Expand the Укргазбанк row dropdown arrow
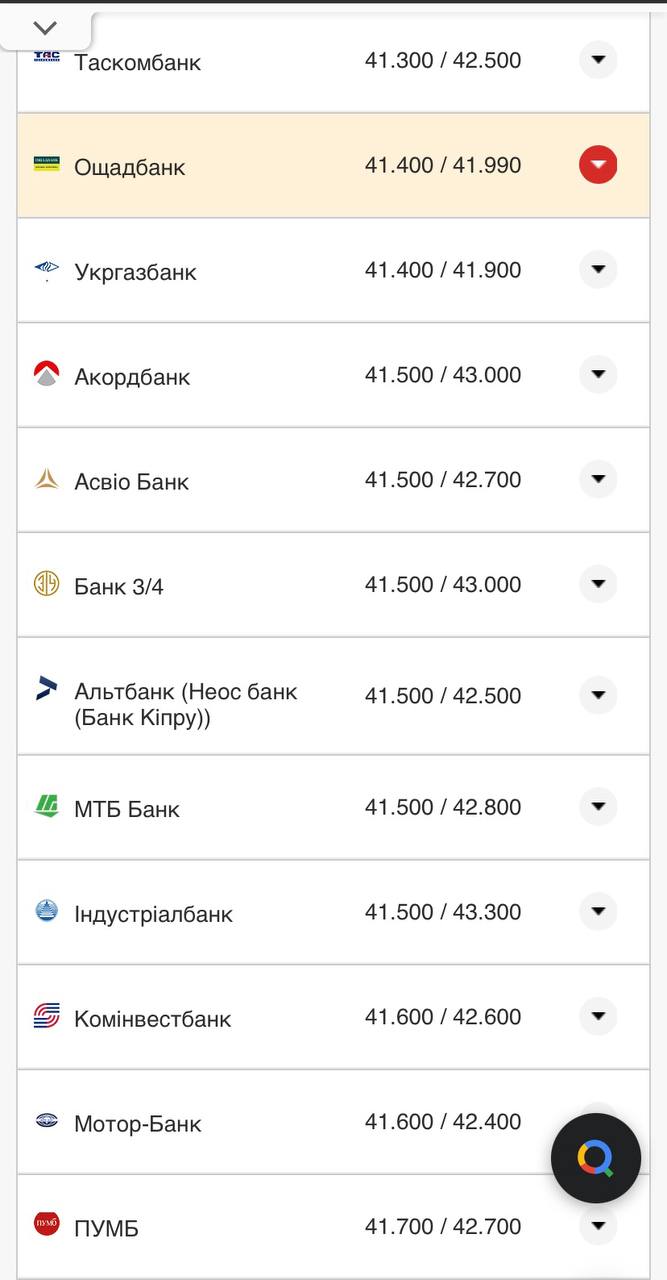Screen dimensions: 667x1280 click(598, 269)
